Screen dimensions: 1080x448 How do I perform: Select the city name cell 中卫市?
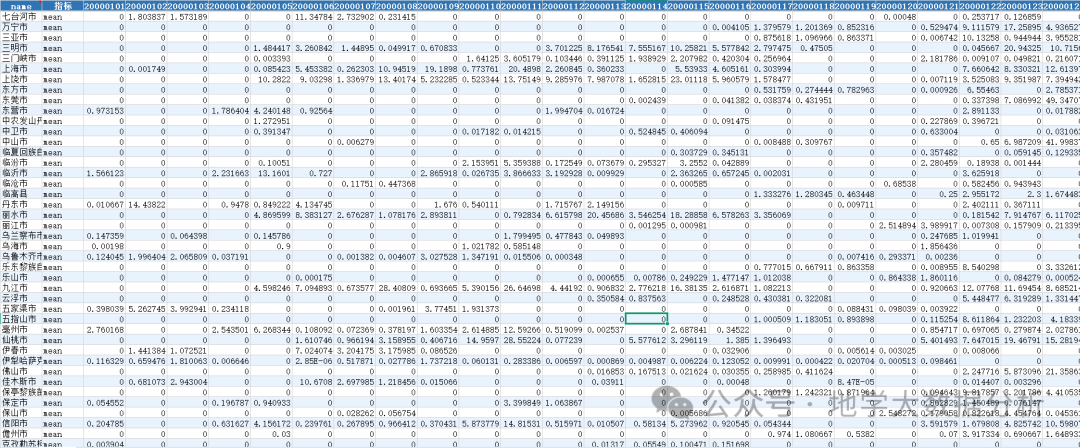(x=21, y=130)
